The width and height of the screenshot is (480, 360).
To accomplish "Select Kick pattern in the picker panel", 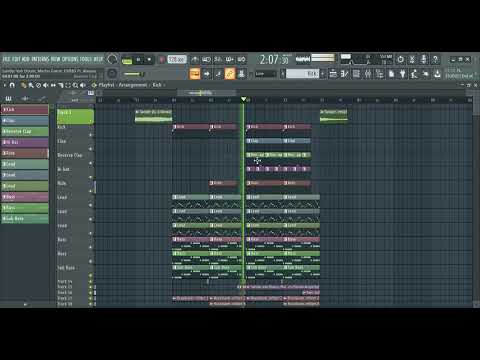I will click(x=25, y=110).
